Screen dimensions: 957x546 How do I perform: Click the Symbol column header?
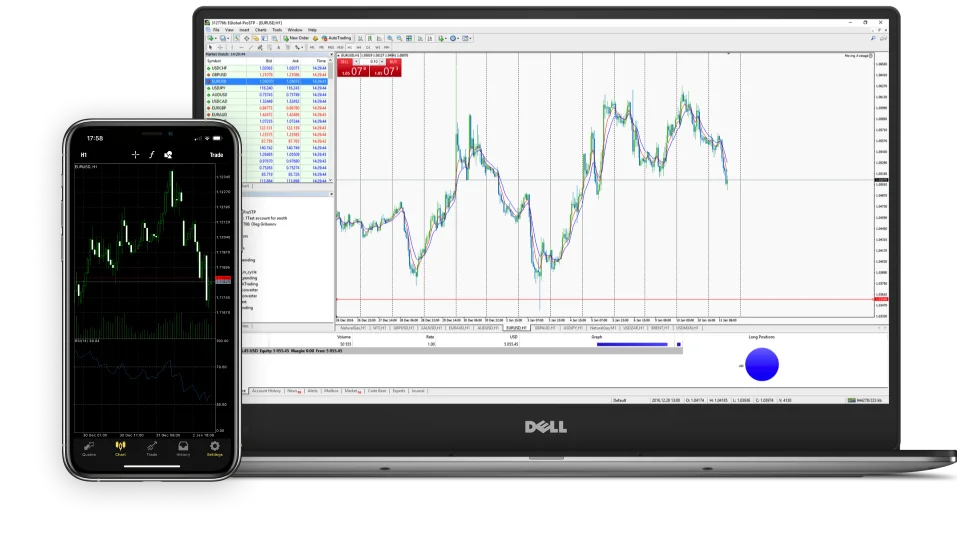[x=214, y=61]
